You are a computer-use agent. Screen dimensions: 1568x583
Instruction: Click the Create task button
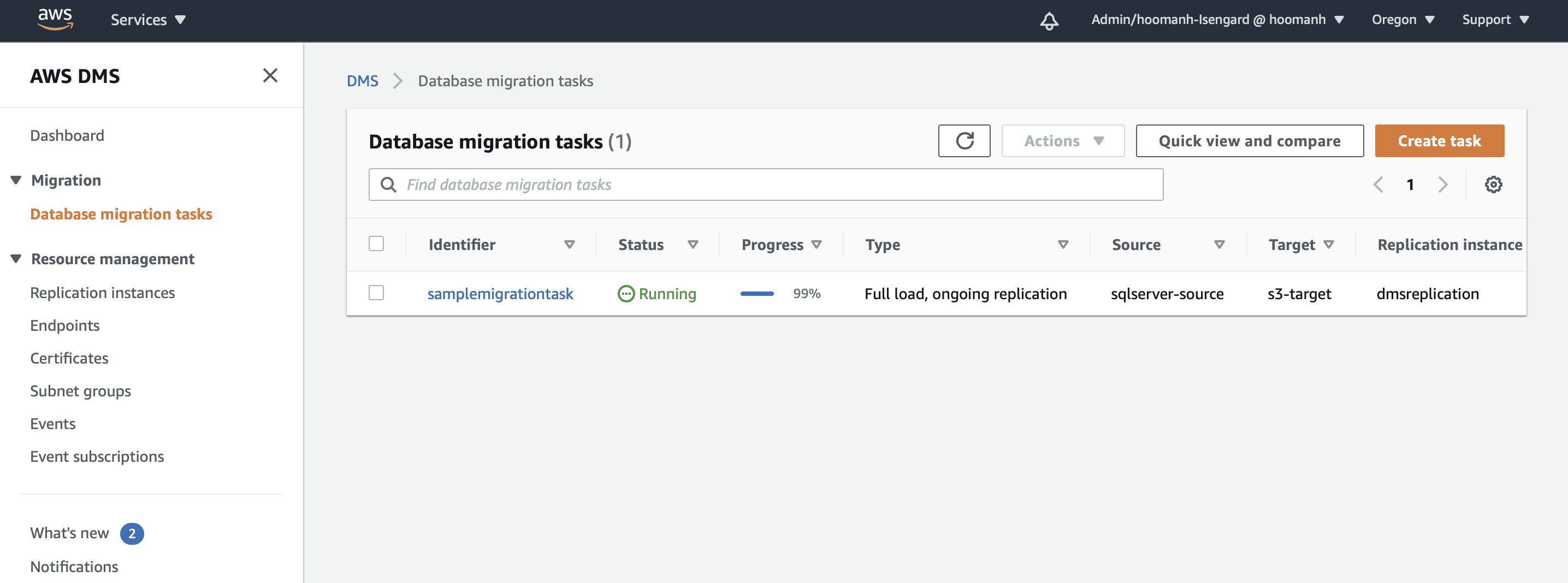(1439, 141)
